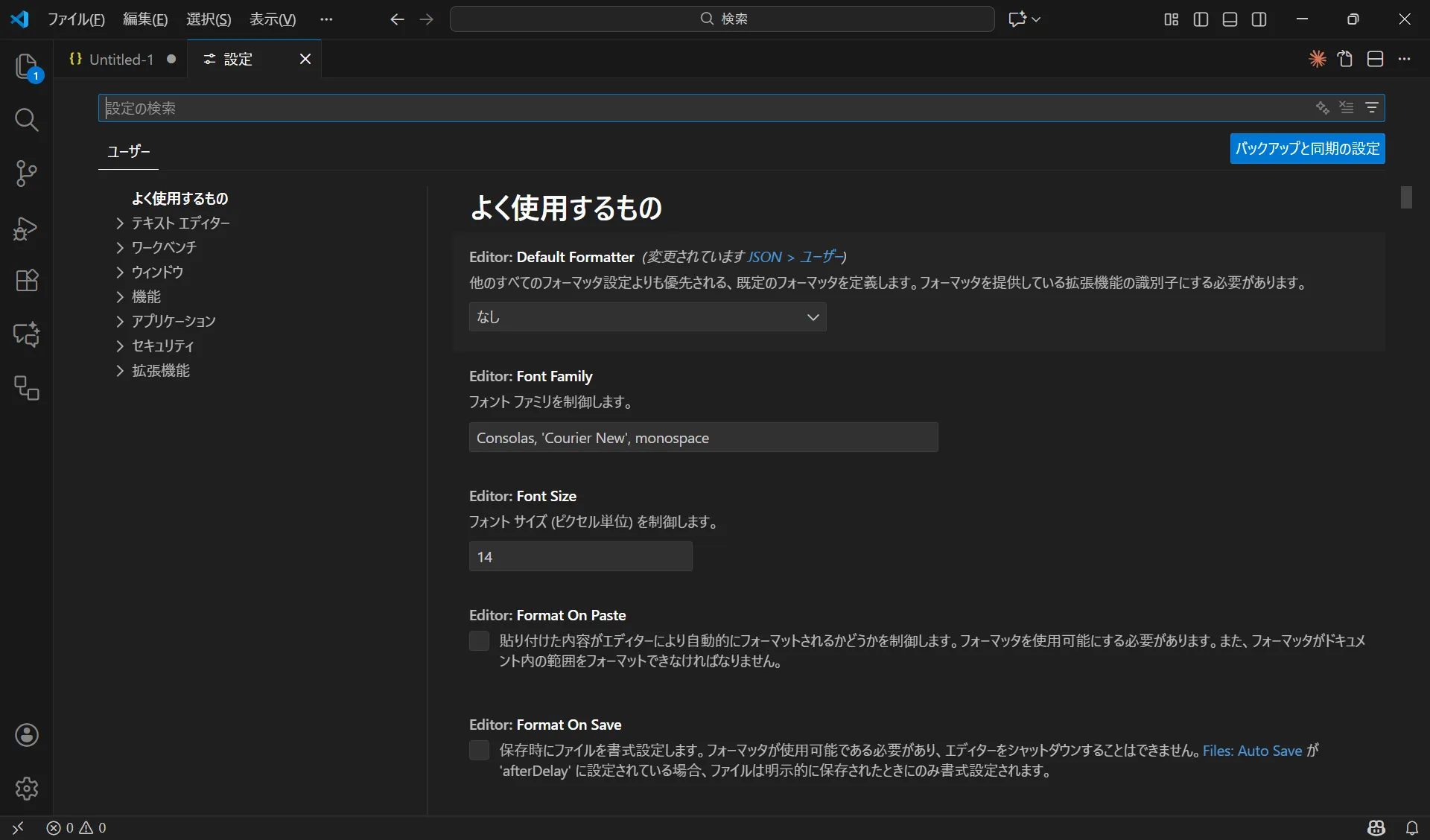Enable Editor: Format On Save
1430x840 pixels.
(x=479, y=751)
